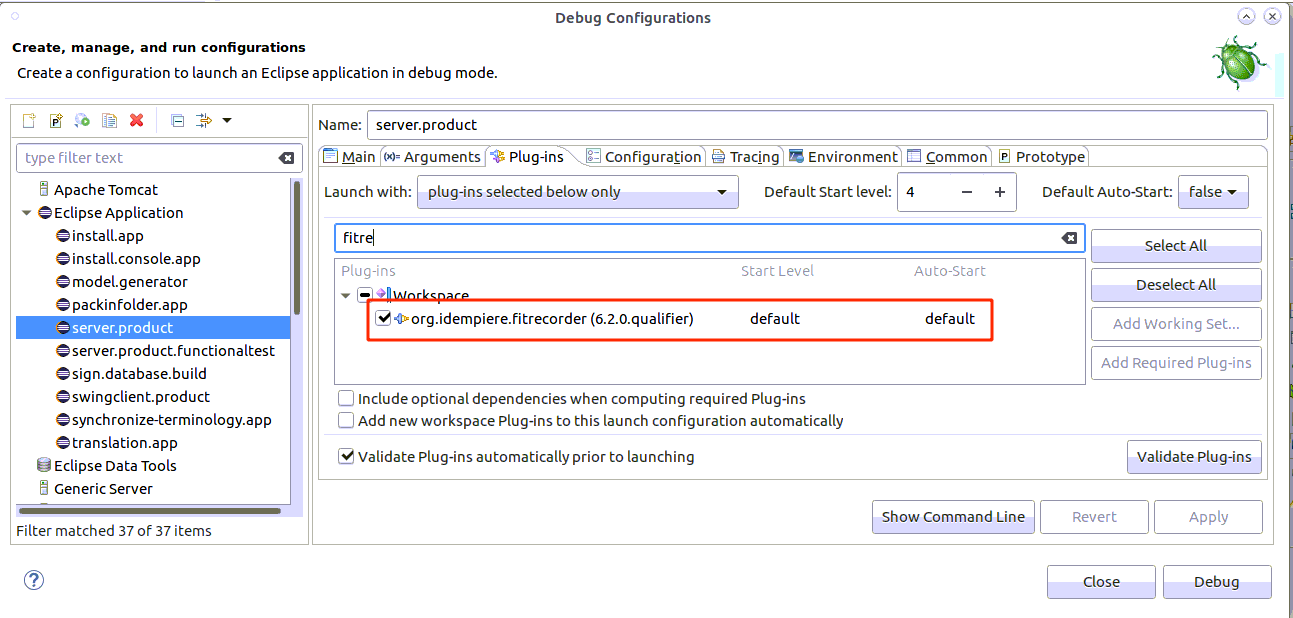The height and width of the screenshot is (618, 1293).
Task: Click the Validate Plug-ins button
Action: [x=1194, y=456]
